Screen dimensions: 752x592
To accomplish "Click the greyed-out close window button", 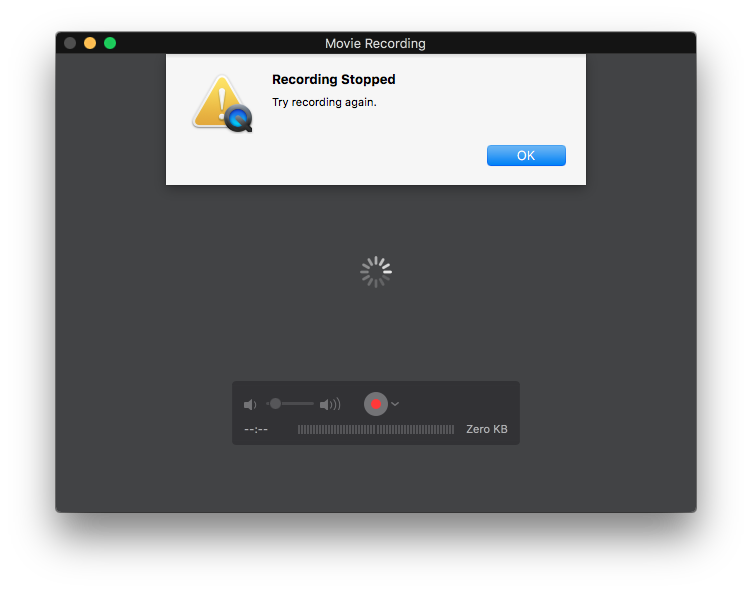I will coord(70,43).
